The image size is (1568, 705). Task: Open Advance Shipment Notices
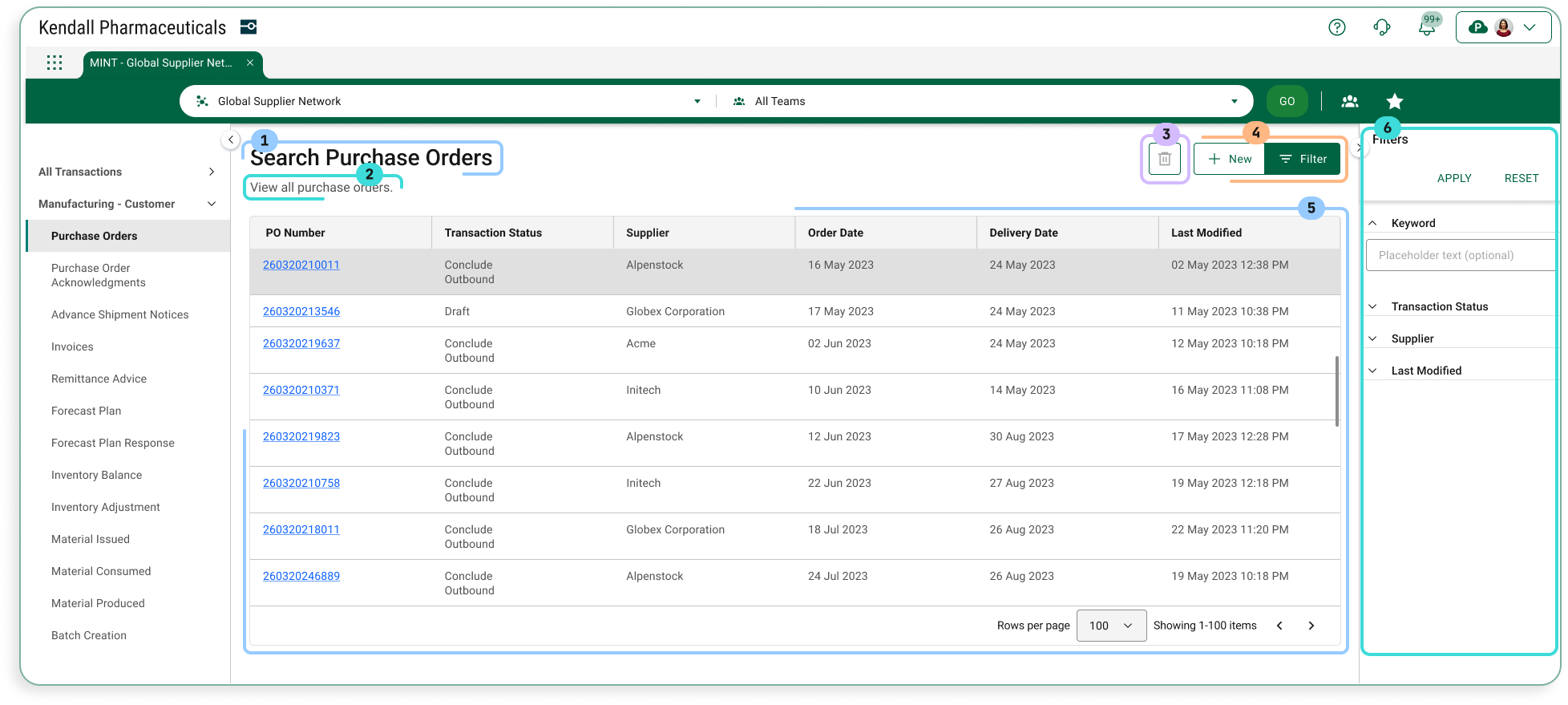click(128, 314)
